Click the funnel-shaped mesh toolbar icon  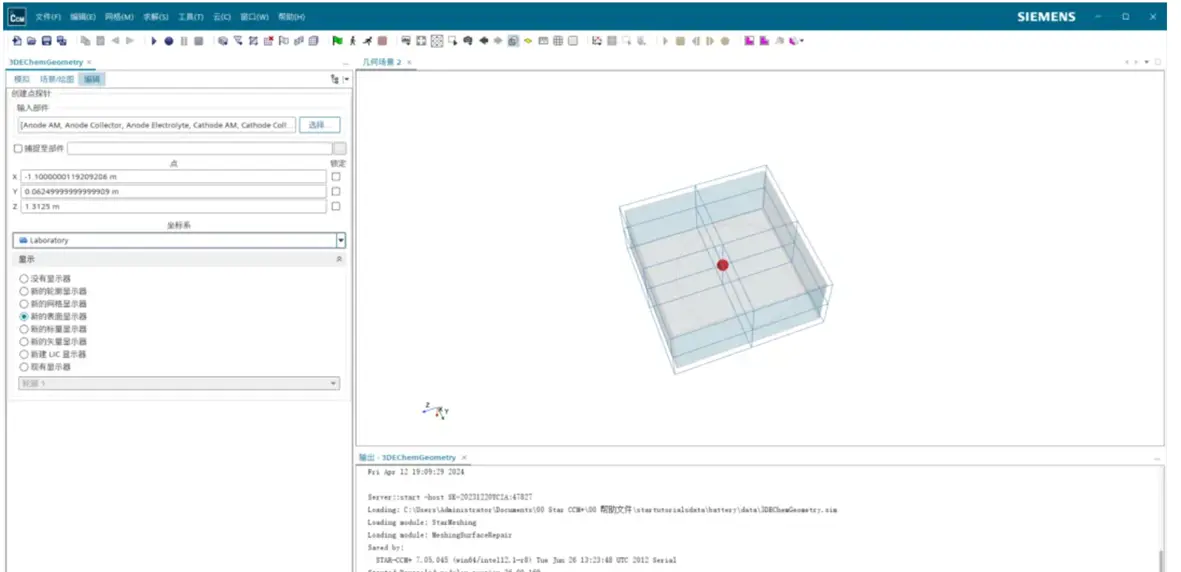coord(238,41)
